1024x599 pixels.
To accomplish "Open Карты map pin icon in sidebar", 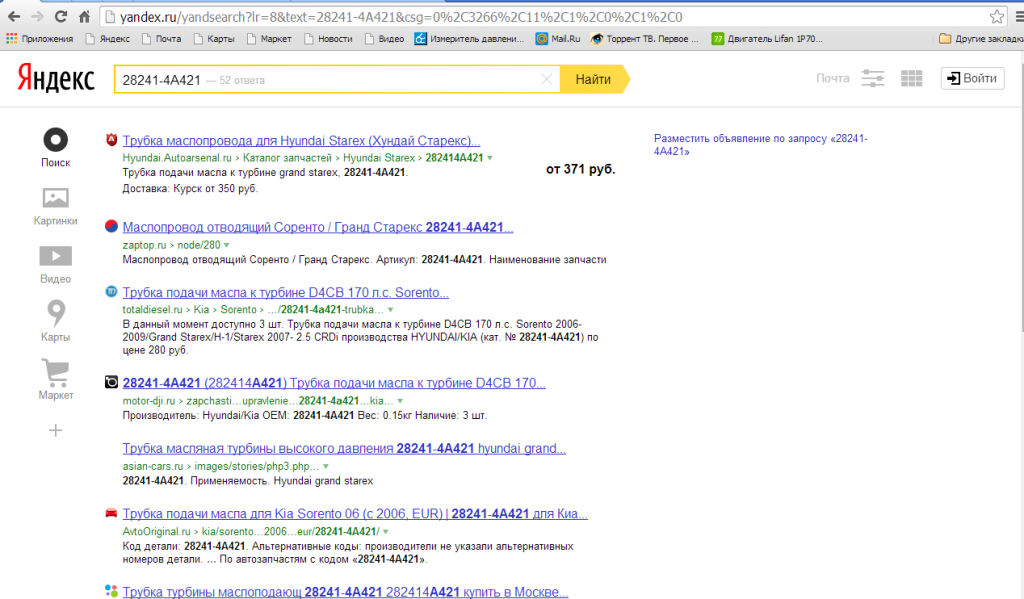I will point(55,314).
